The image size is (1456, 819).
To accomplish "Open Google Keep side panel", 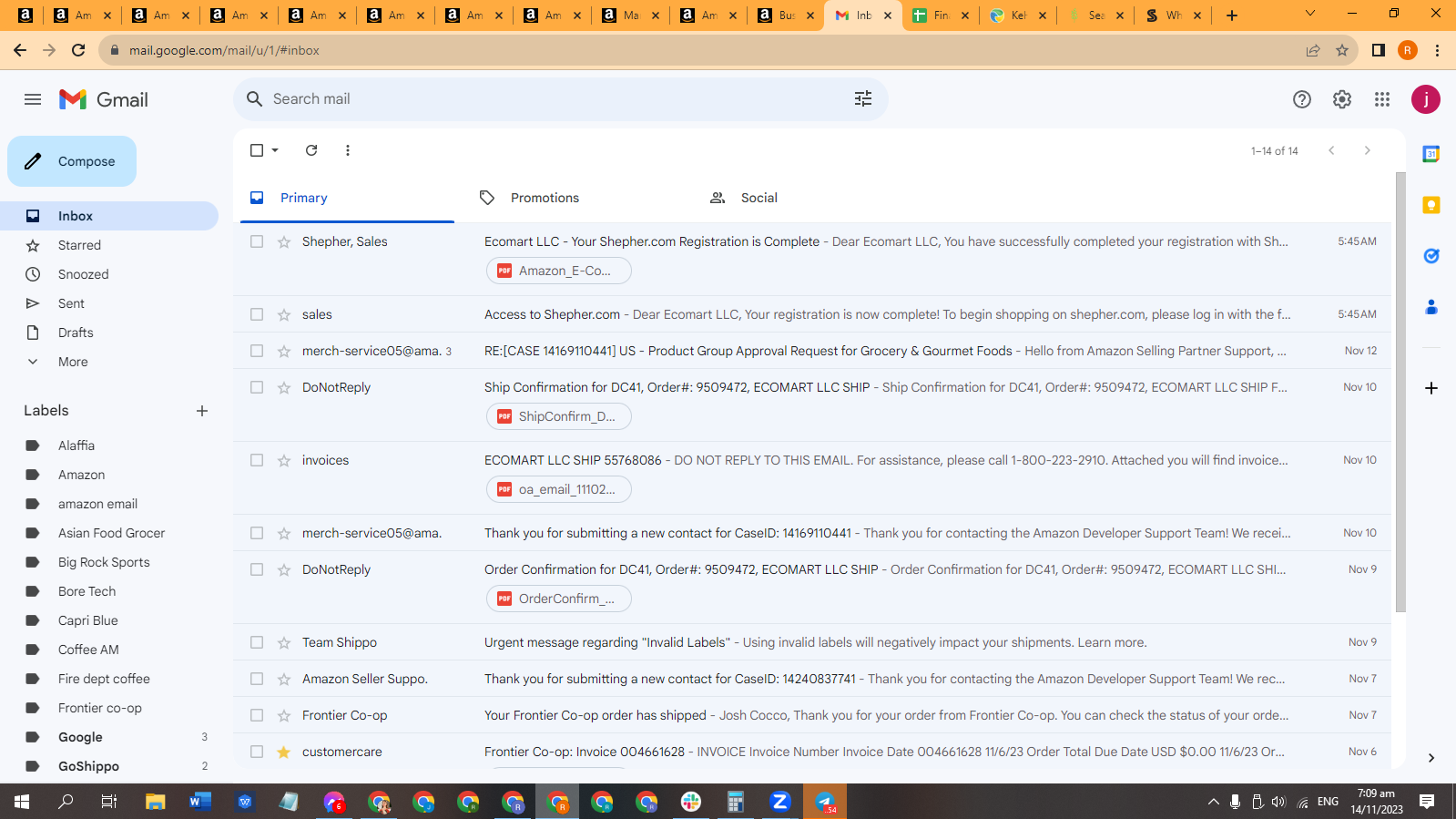I will tap(1431, 205).
